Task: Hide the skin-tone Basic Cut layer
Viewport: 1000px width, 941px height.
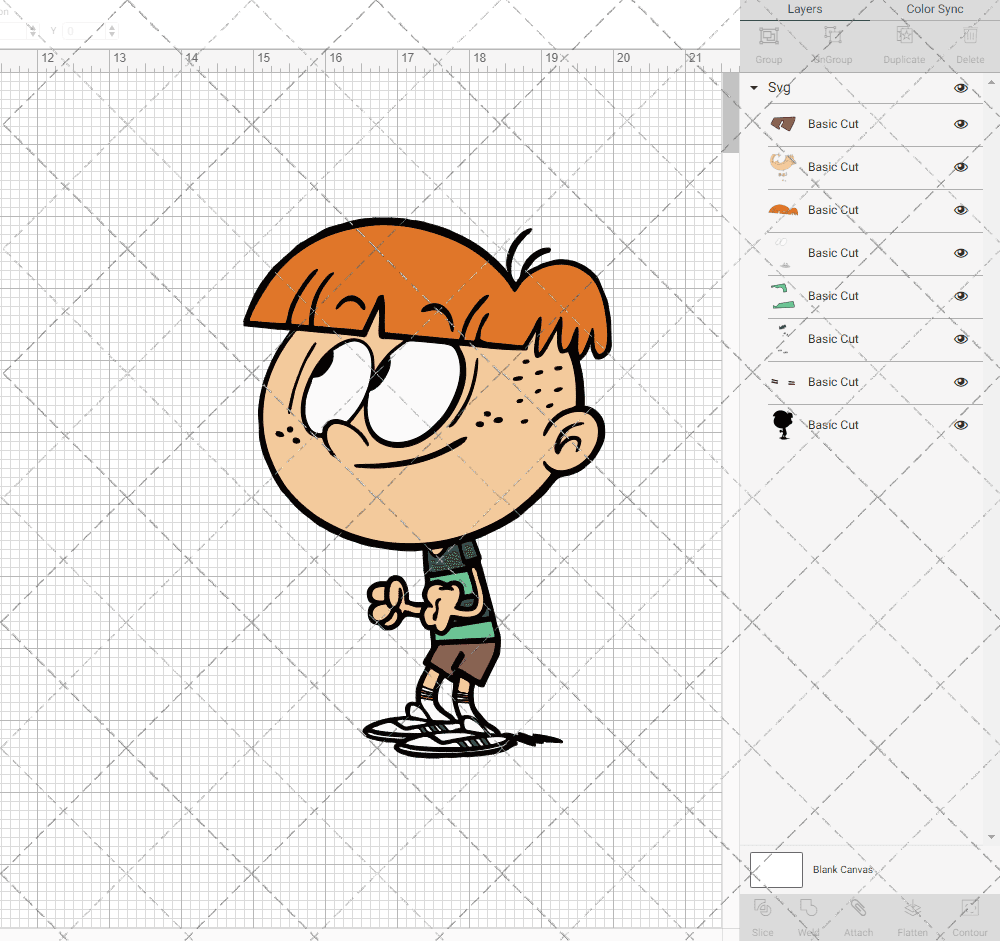Action: 960,167
